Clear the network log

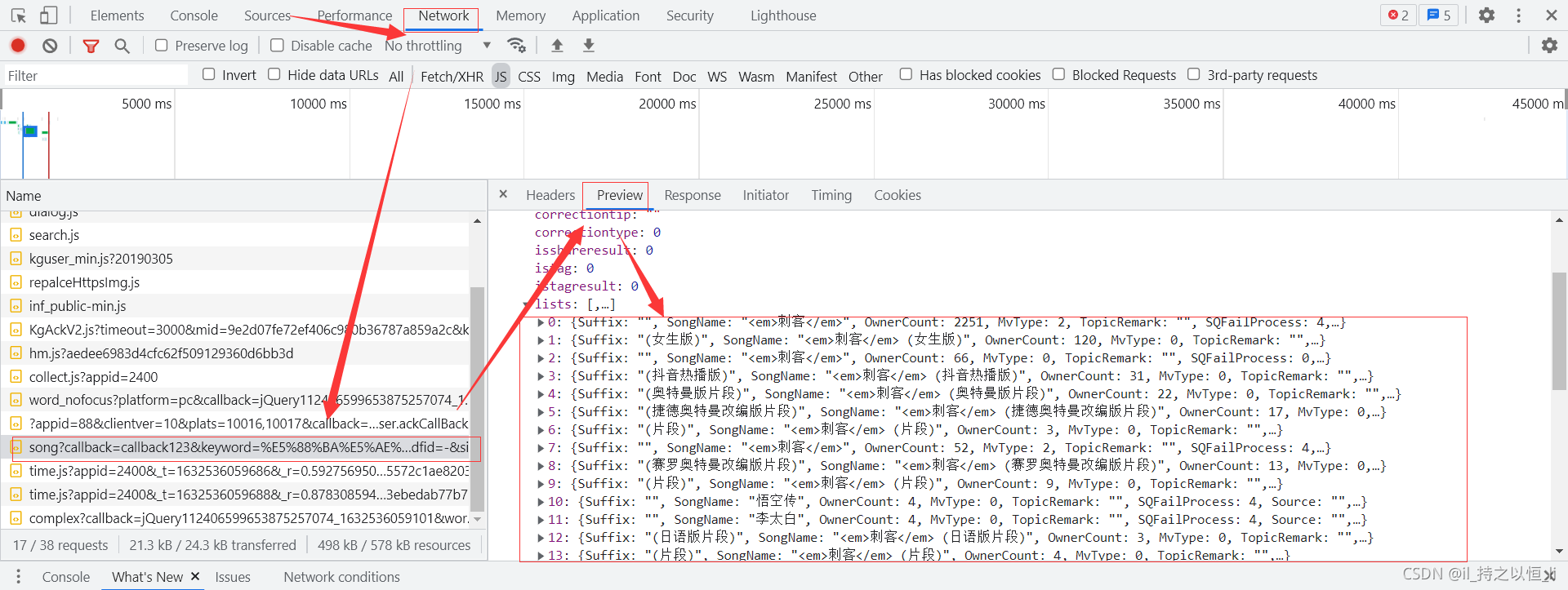click(50, 46)
